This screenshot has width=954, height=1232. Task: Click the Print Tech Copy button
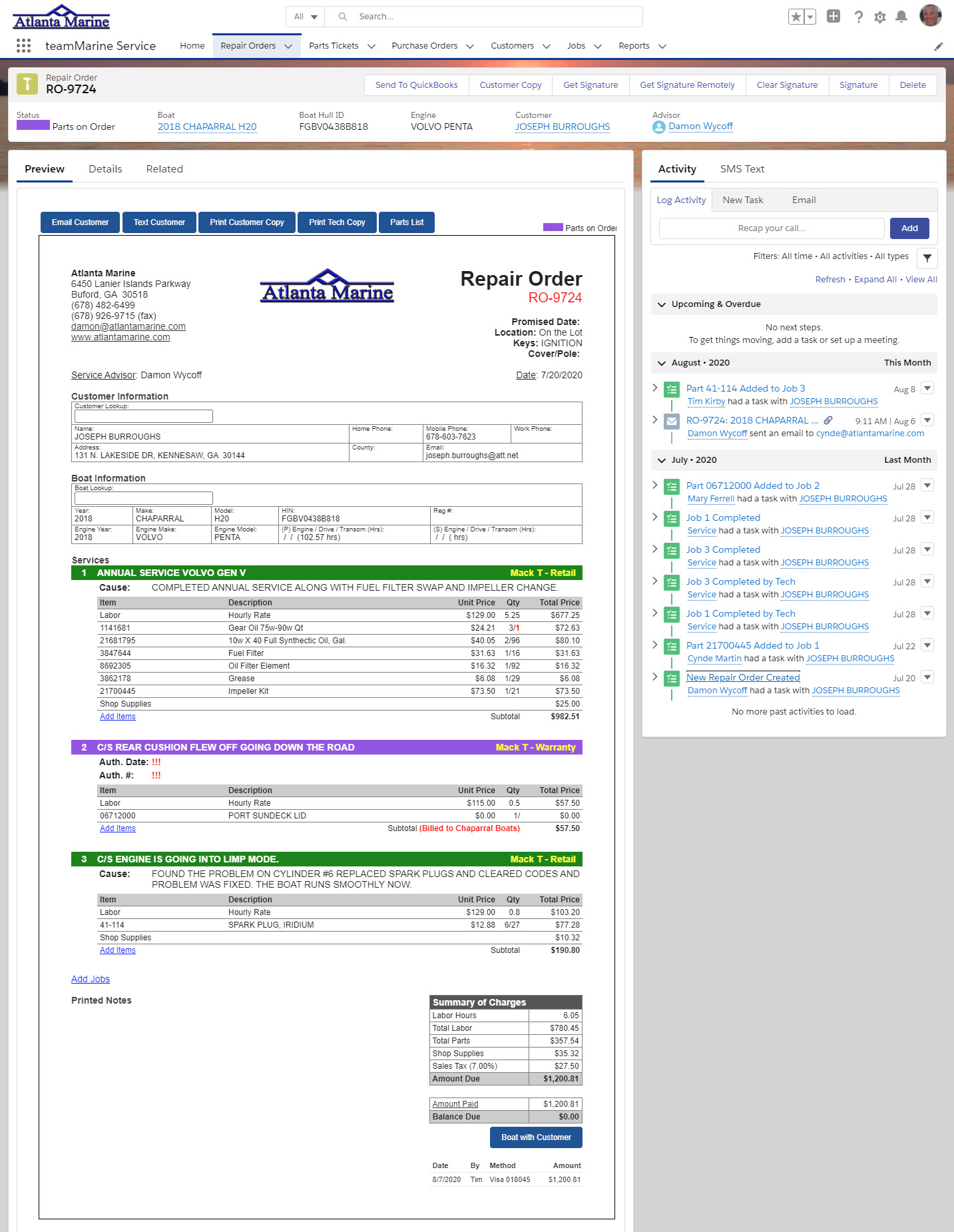(x=337, y=222)
